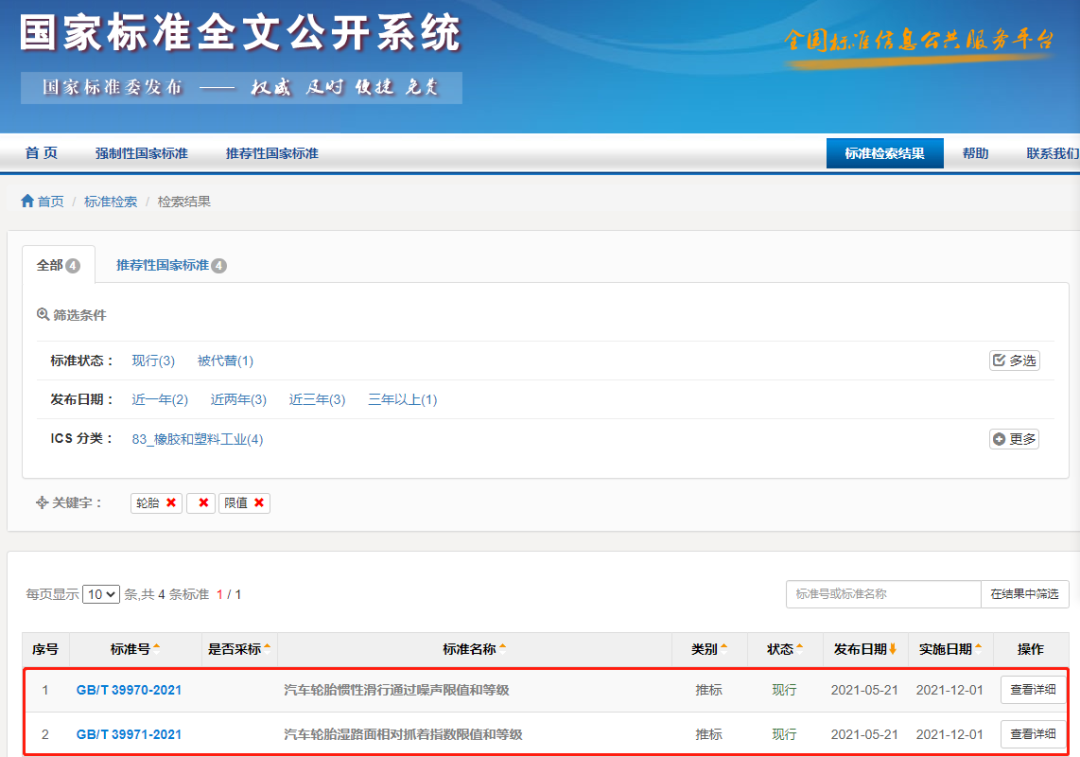Viewport: 1080px width, 757px height.
Task: Select 标准检索结果 navigation tab
Action: click(x=885, y=153)
